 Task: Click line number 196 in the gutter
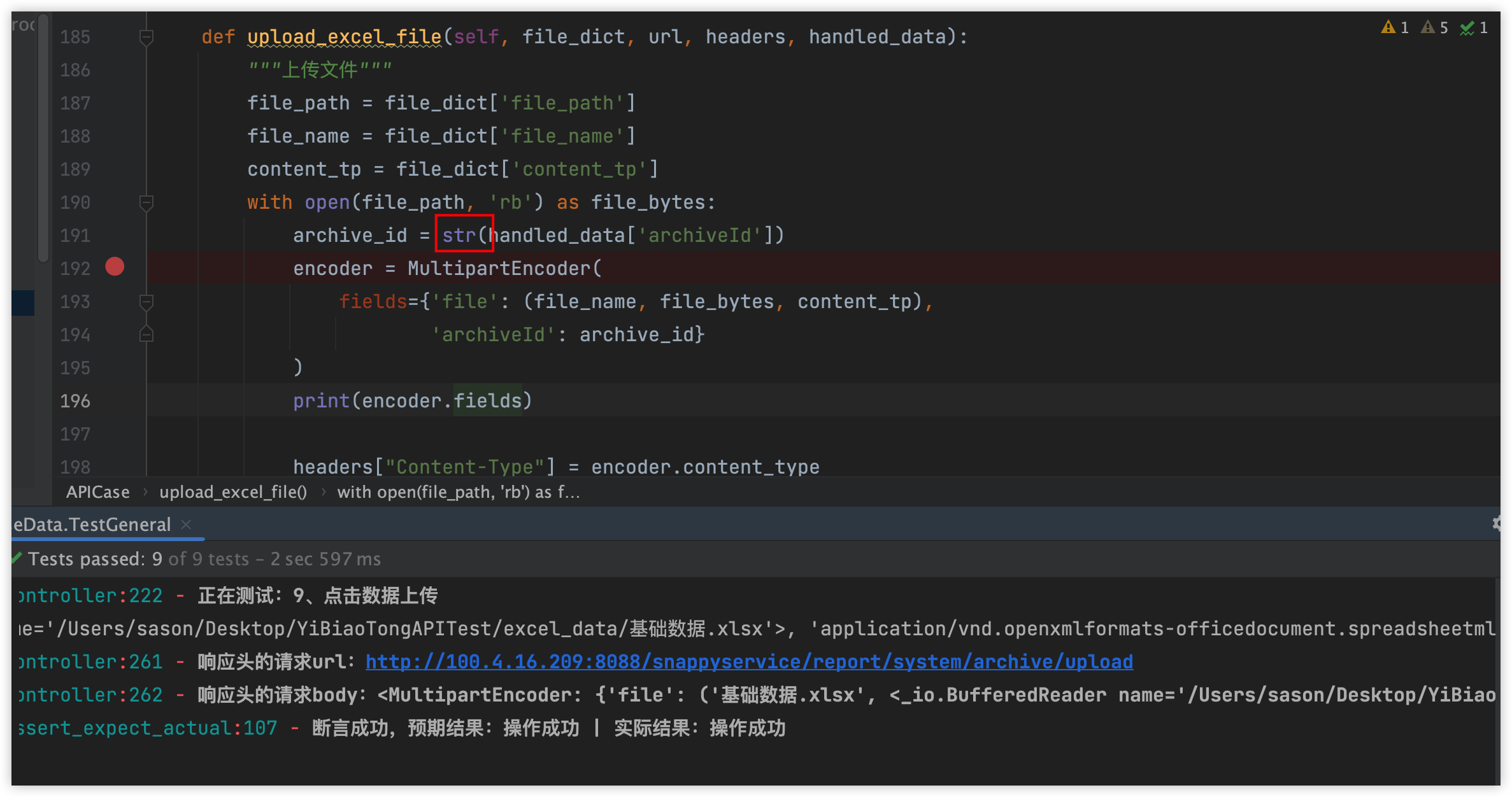click(x=75, y=401)
